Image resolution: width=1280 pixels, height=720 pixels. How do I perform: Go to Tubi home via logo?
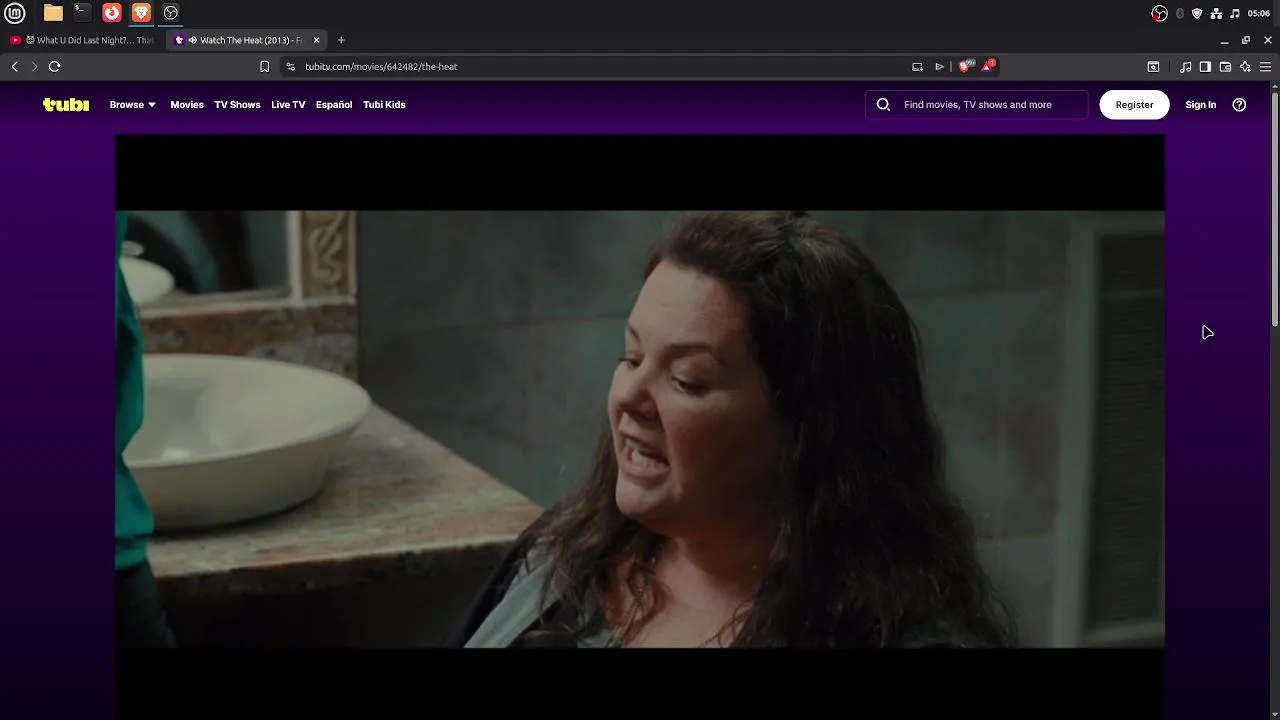pos(66,104)
